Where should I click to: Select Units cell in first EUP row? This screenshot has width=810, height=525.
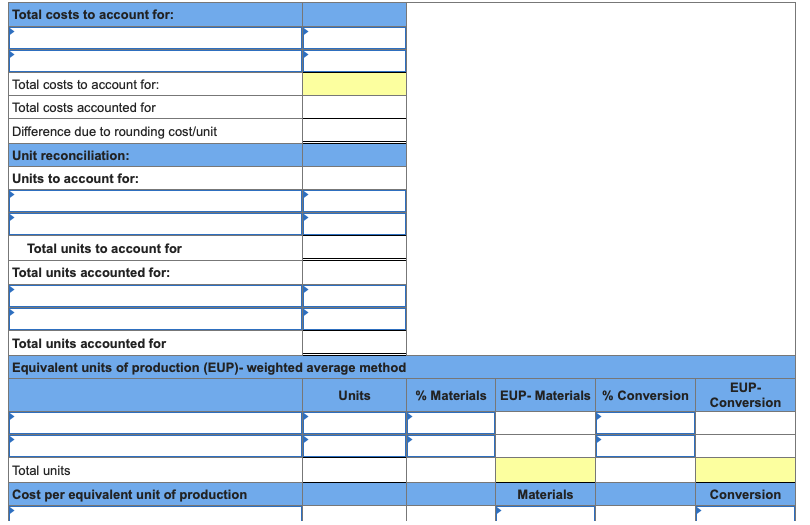pyautogui.click(x=354, y=423)
